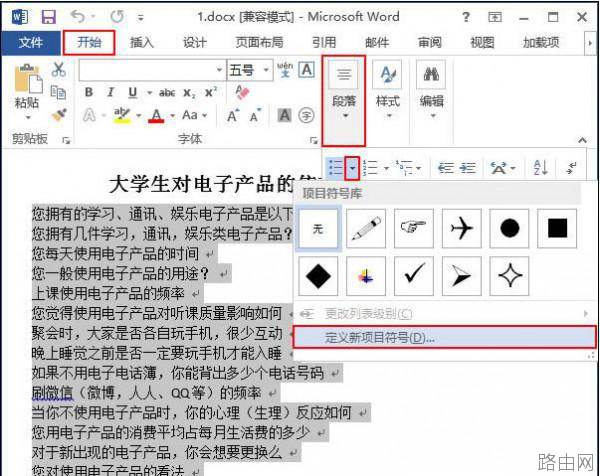
Task: Open the underline style dropdown arrow
Action: point(149,93)
